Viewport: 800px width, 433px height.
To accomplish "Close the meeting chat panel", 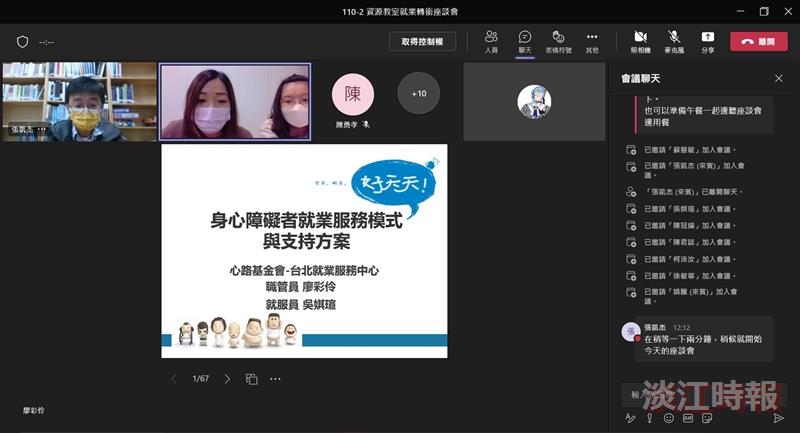I will click(x=779, y=79).
